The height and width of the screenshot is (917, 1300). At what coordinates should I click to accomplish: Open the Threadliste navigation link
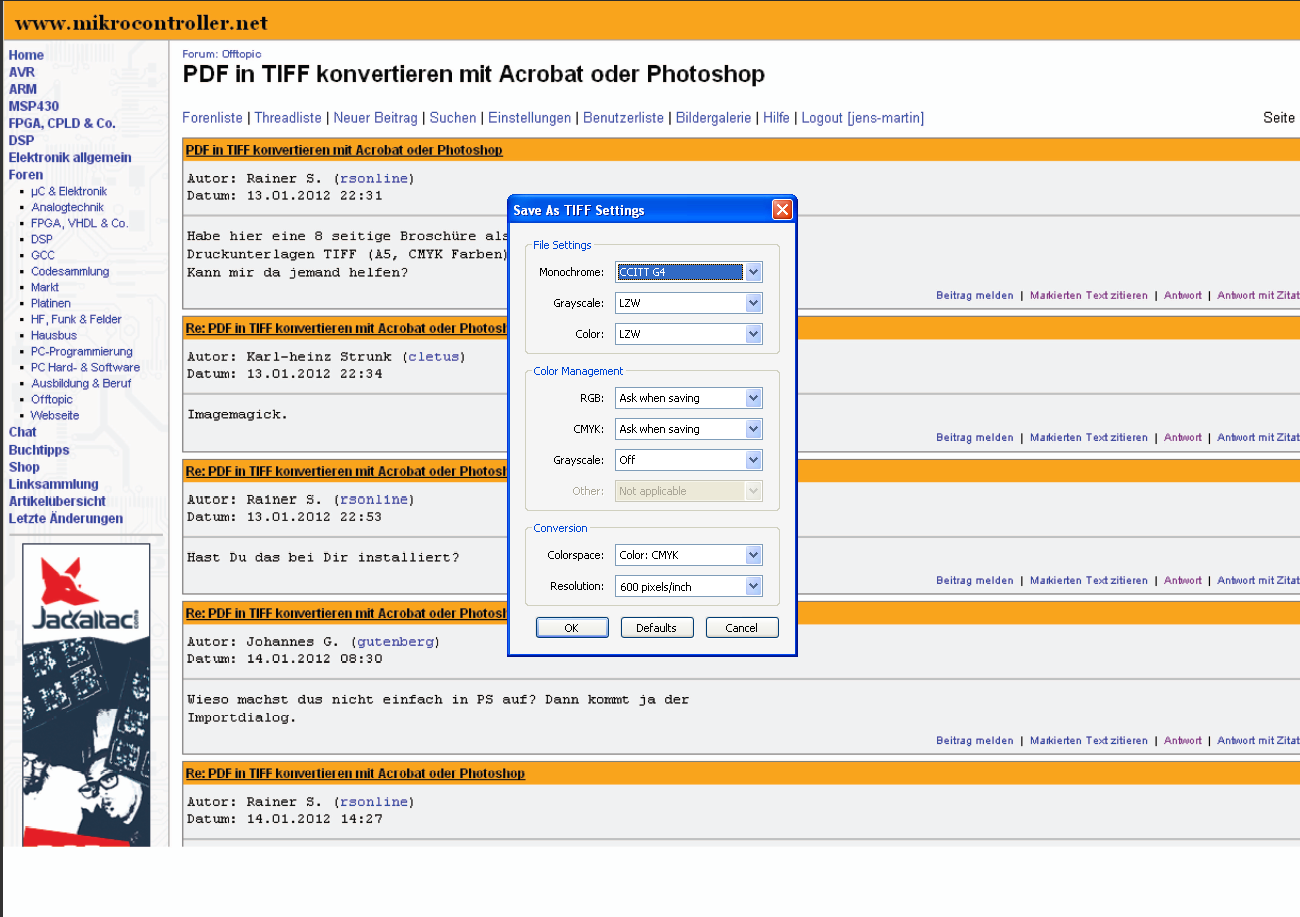coord(288,118)
